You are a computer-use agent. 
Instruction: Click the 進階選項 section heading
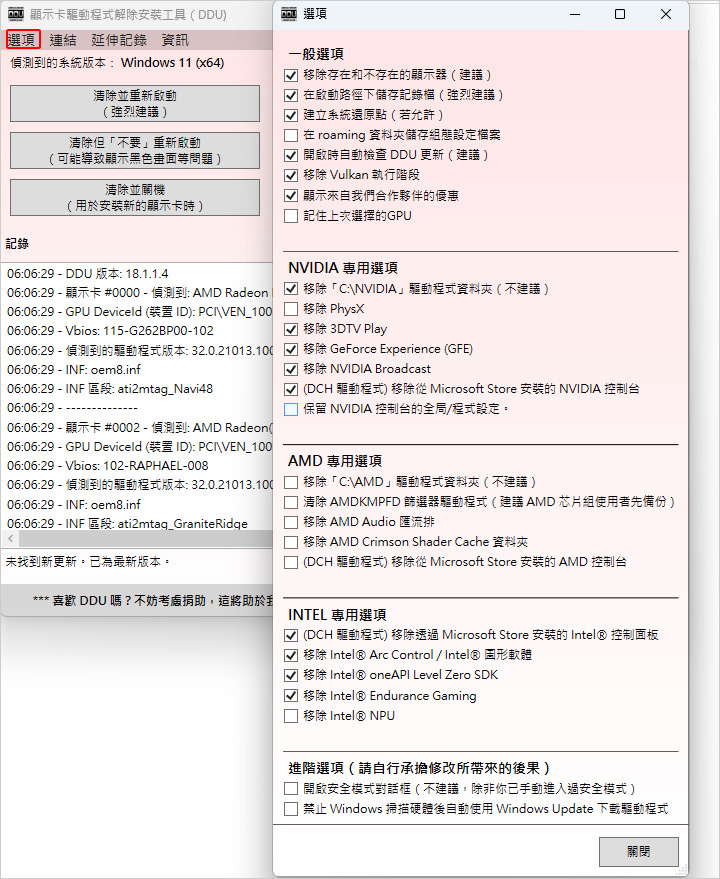pyautogui.click(x=419, y=768)
